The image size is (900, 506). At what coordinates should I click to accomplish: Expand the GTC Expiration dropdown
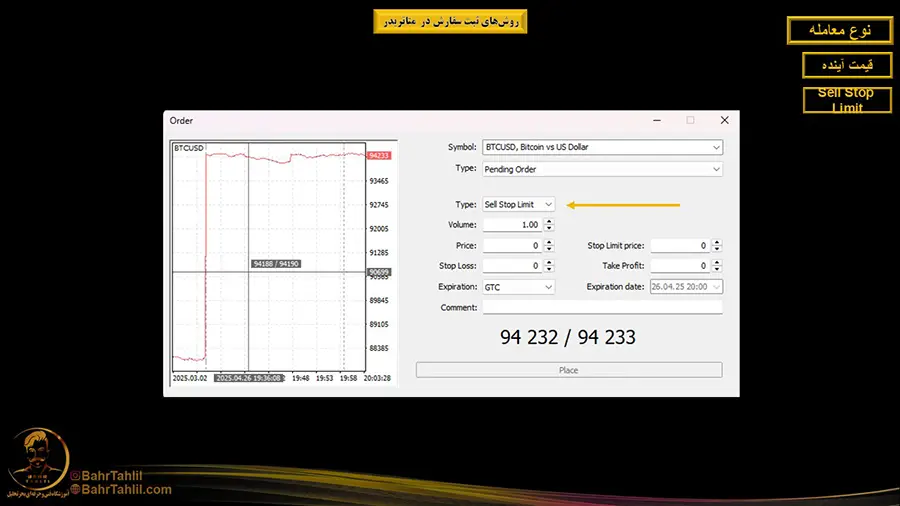pos(518,287)
